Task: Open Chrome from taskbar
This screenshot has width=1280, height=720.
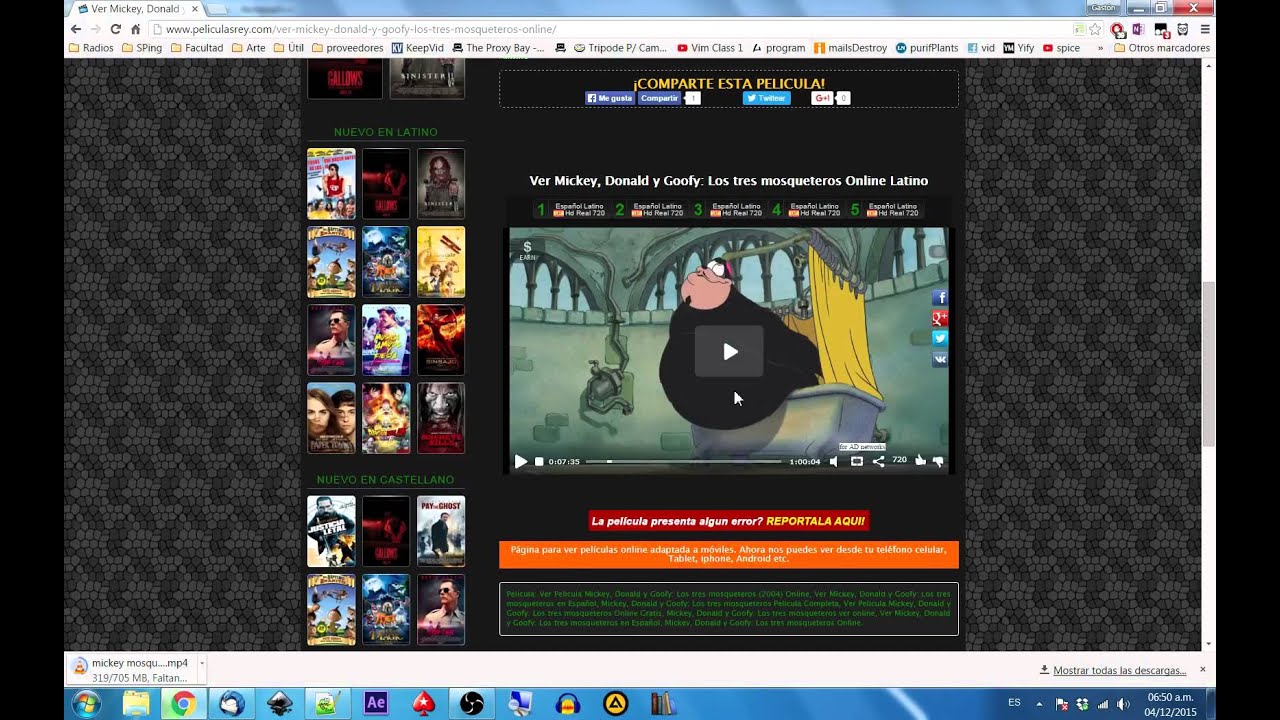Action: [x=183, y=703]
